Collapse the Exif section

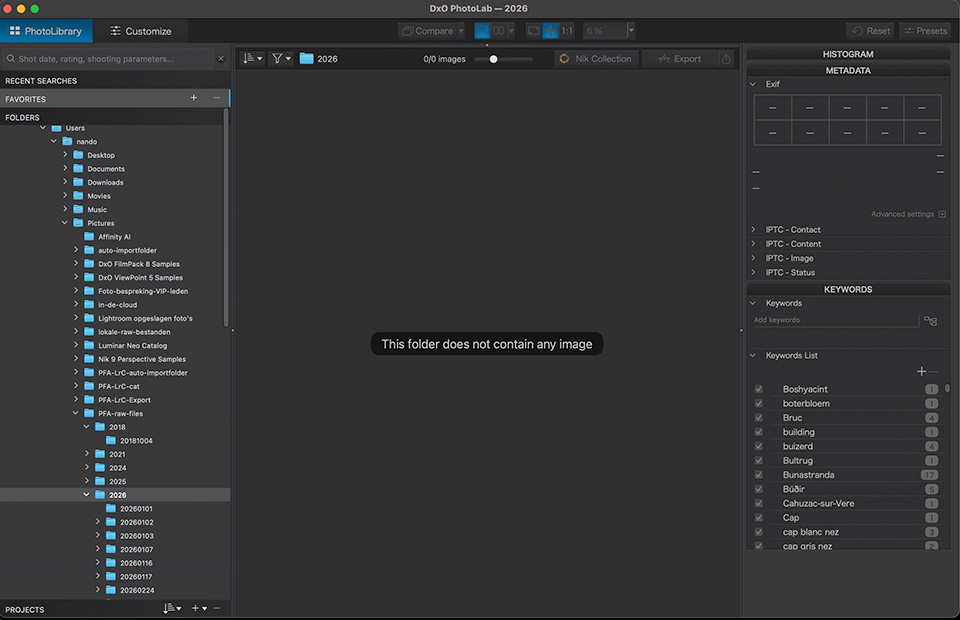point(753,84)
